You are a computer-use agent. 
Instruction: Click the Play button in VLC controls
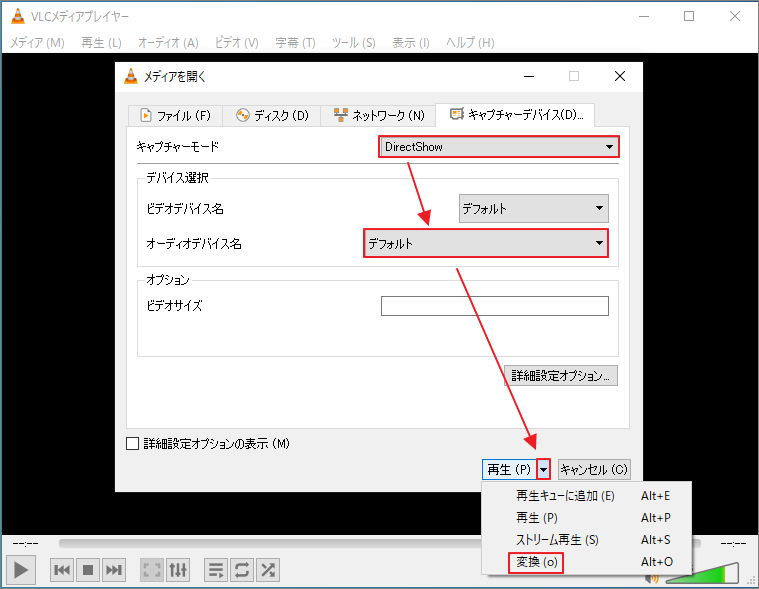click(20, 570)
